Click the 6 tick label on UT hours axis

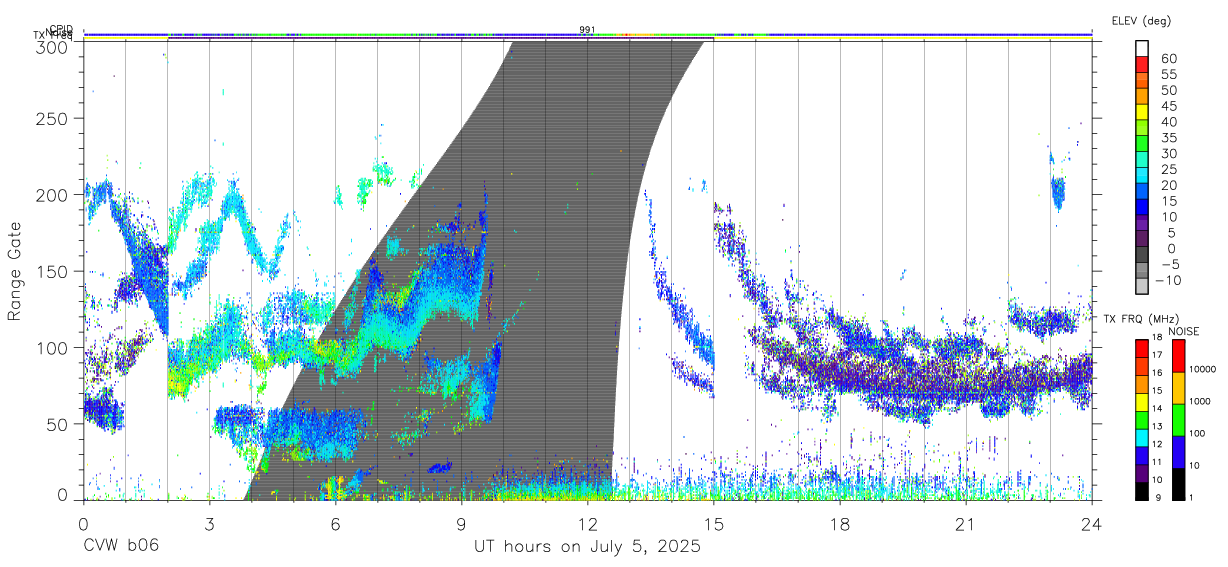pos(335,523)
